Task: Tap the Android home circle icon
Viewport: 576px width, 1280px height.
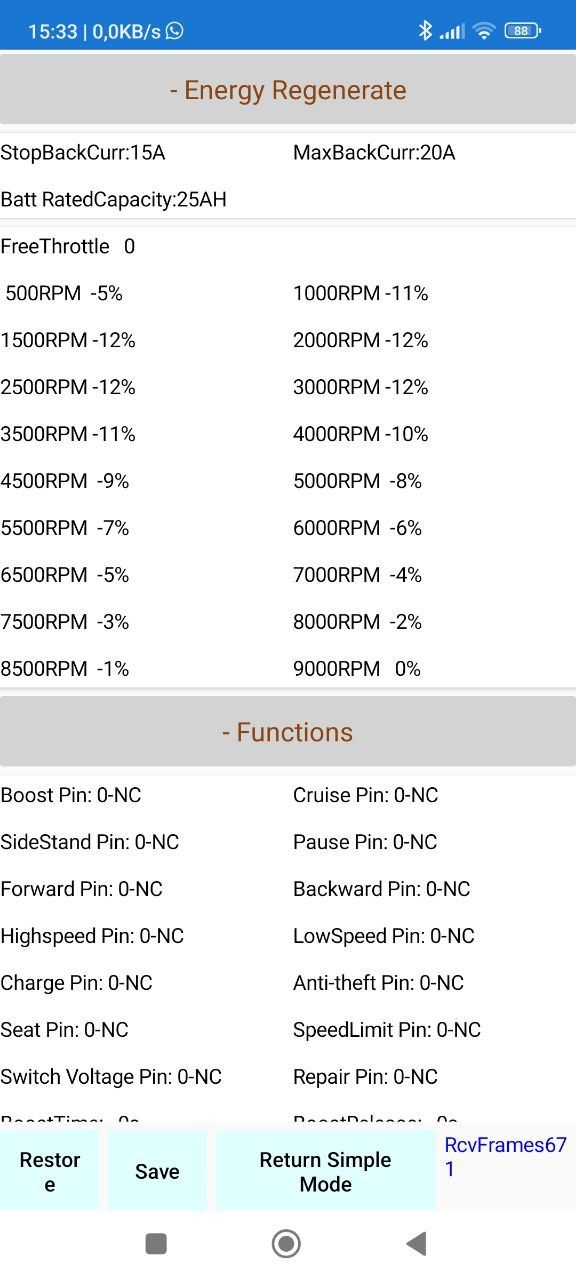Action: (x=287, y=1243)
